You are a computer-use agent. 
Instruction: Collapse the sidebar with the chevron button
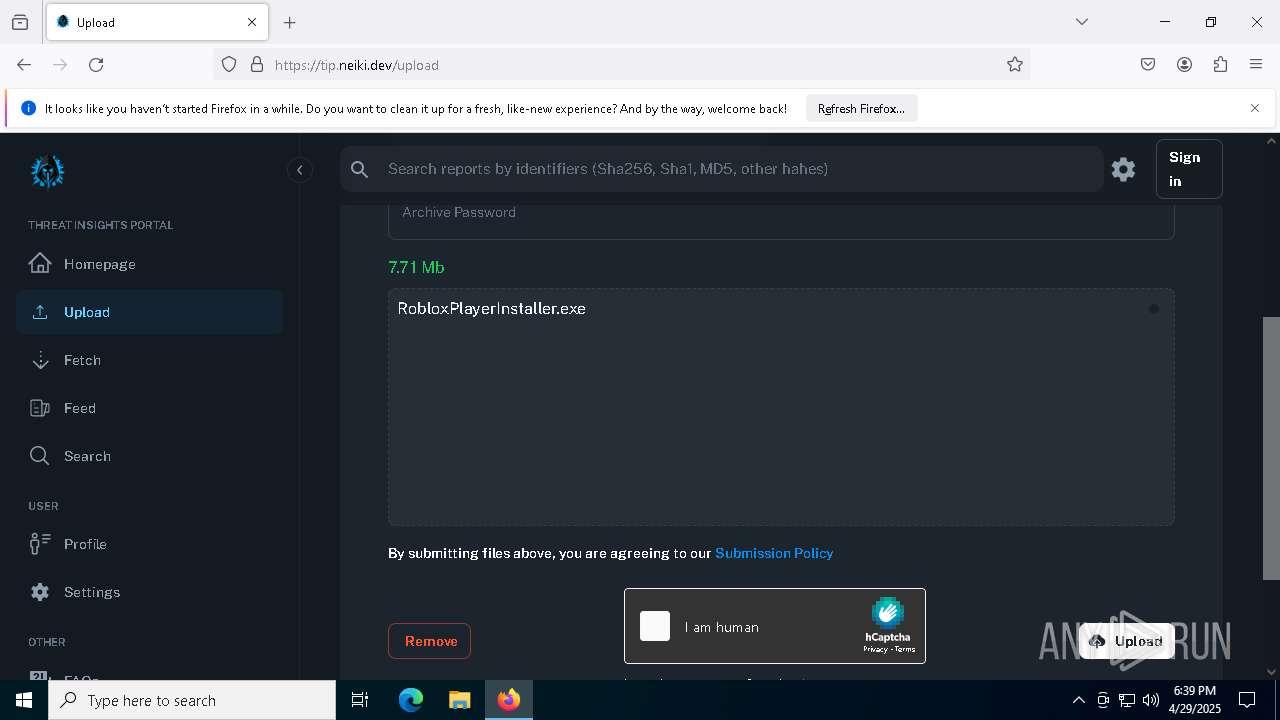tap(299, 170)
